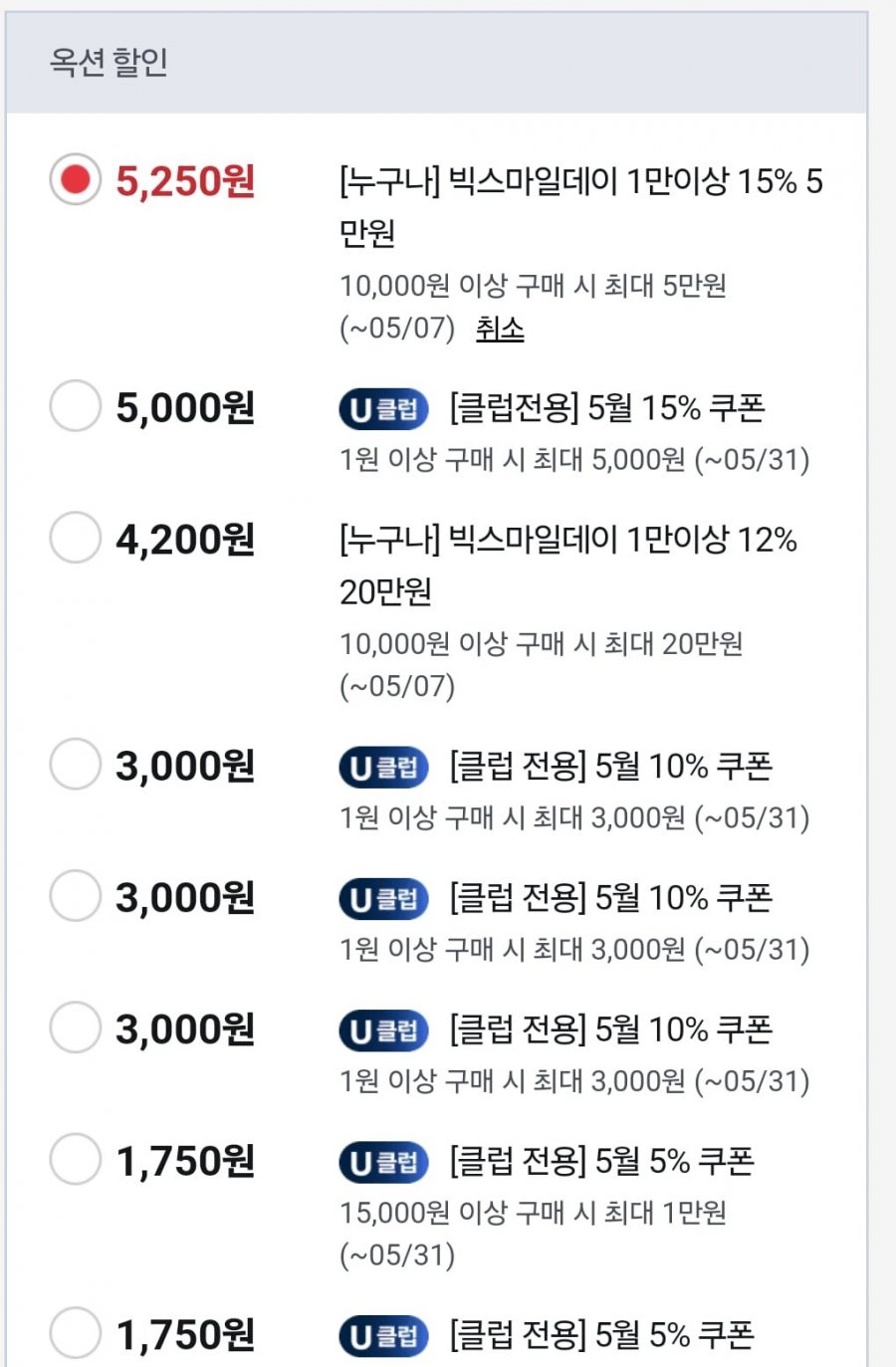Click the 빅스마일데이 1만이상 12% 20만원 coupon title
This screenshot has width=896, height=1367.
(x=568, y=566)
